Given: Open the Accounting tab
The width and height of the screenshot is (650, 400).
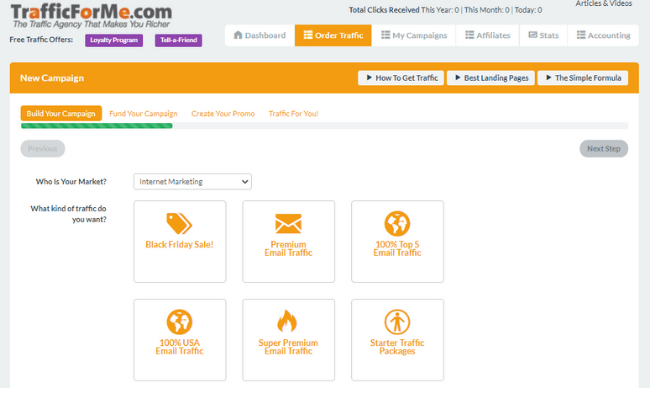Looking at the screenshot, I should [603, 35].
